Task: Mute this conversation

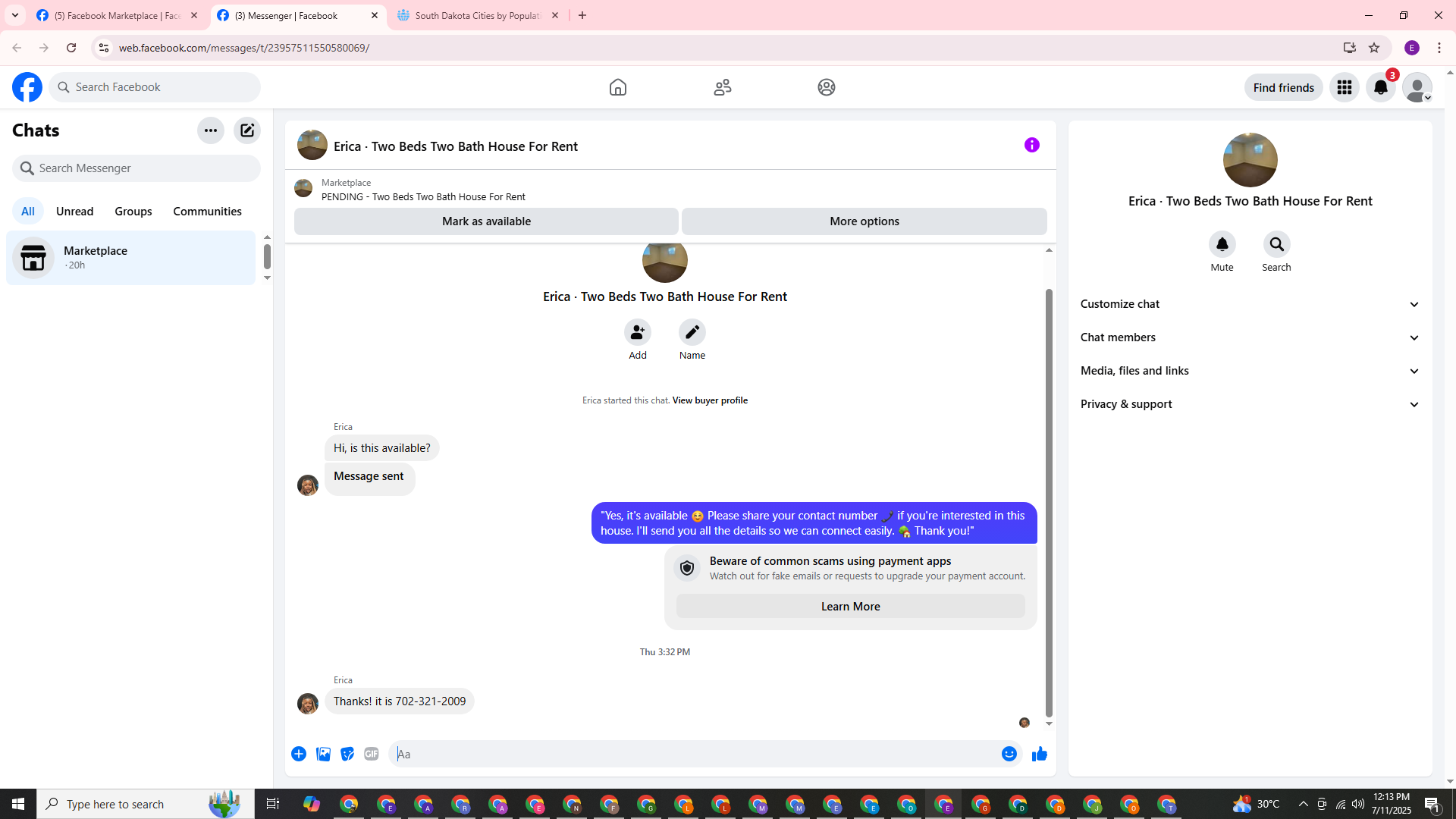Action: tap(1222, 244)
